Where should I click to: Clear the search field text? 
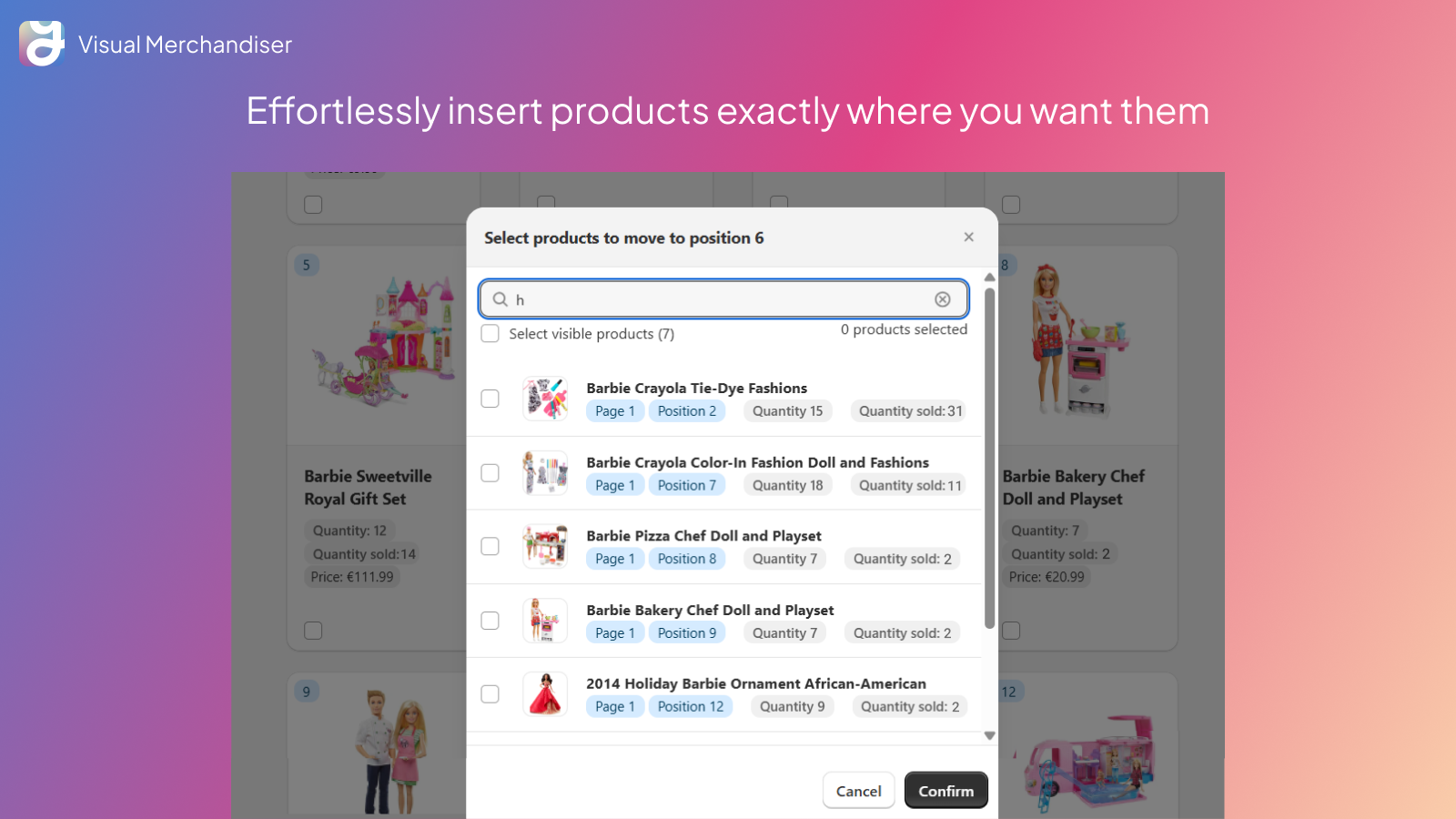[x=943, y=299]
